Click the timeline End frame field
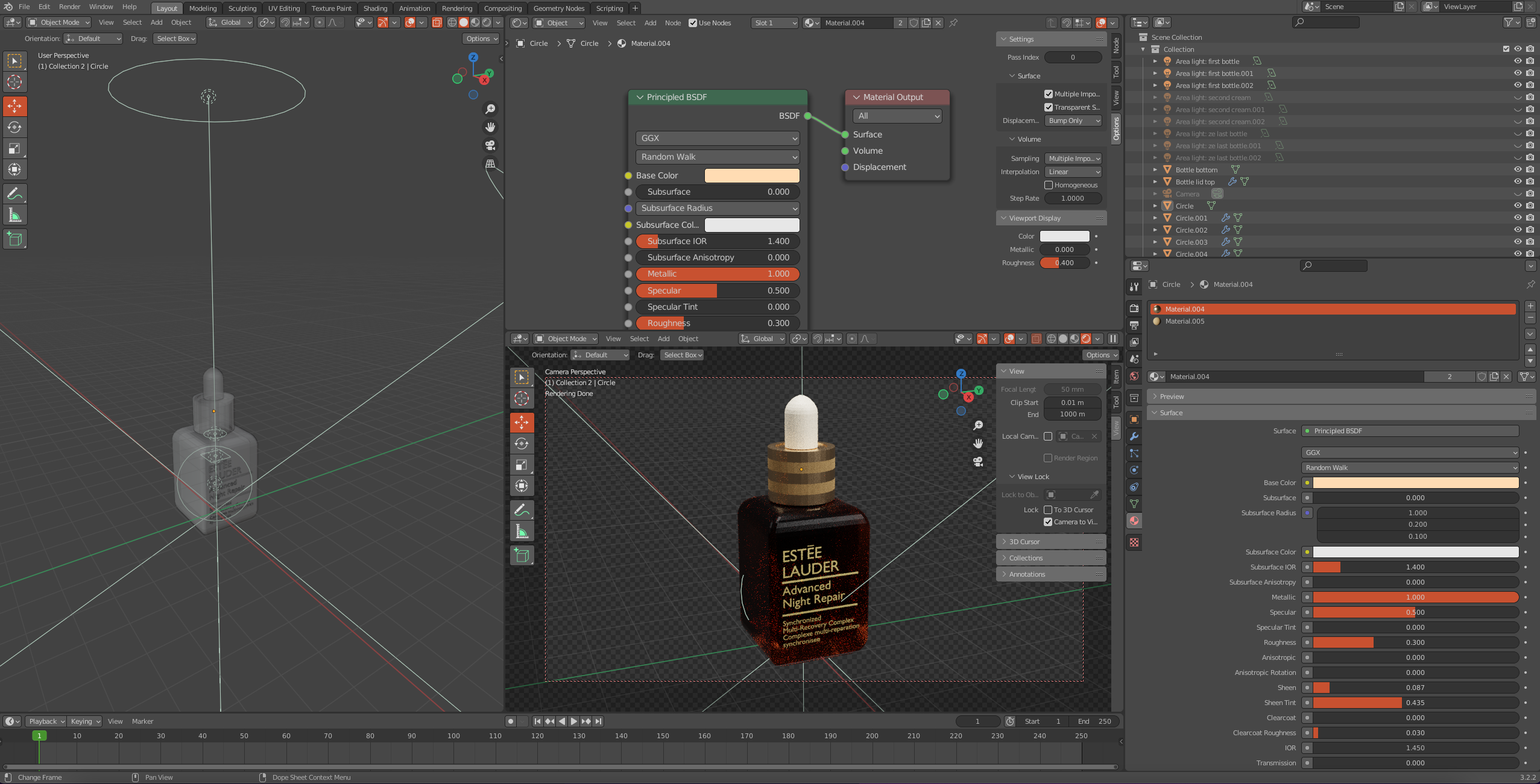Viewport: 1540px width, 784px height. (1094, 721)
